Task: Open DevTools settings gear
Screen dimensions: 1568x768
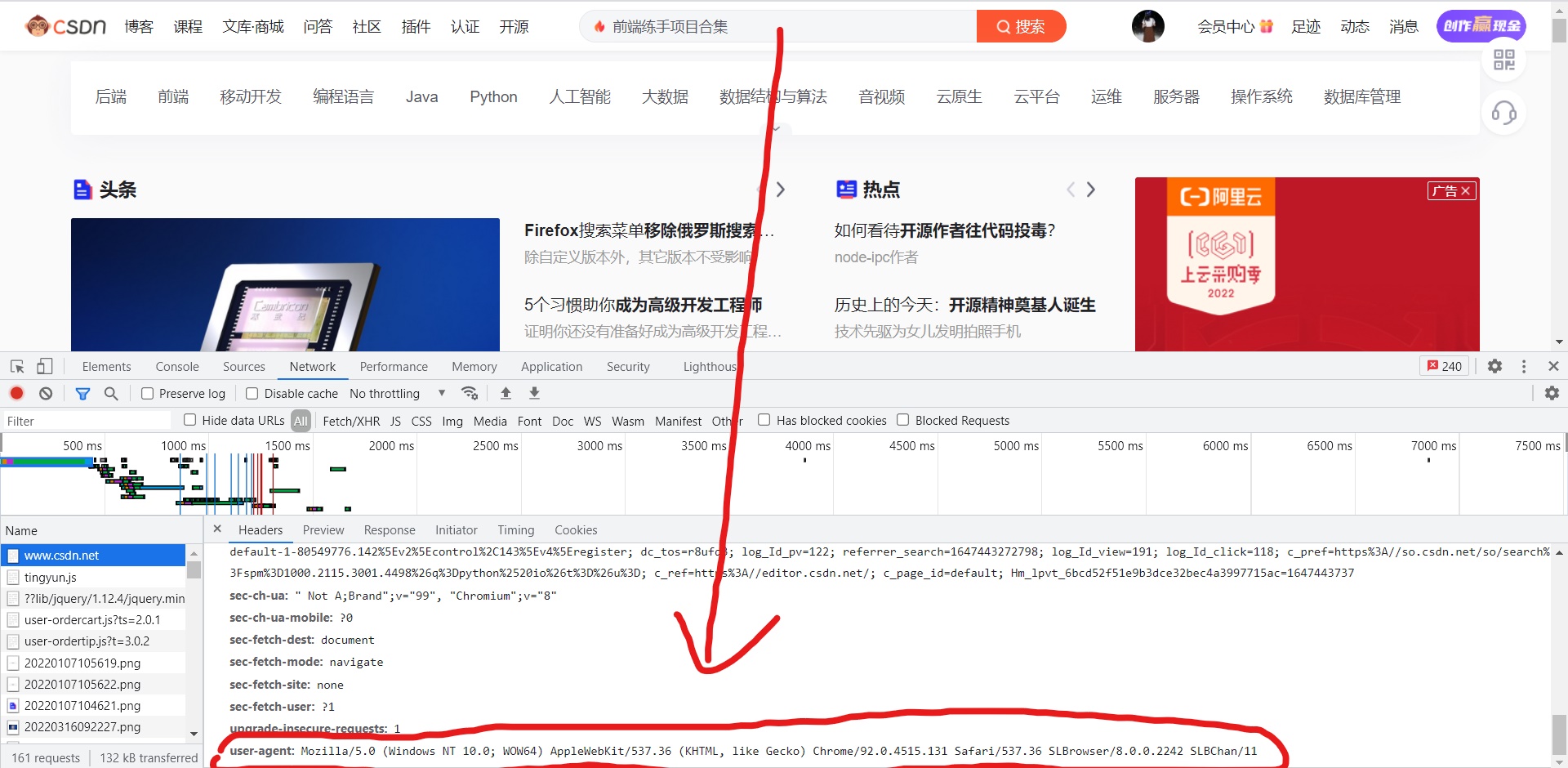Action: 1494,366
